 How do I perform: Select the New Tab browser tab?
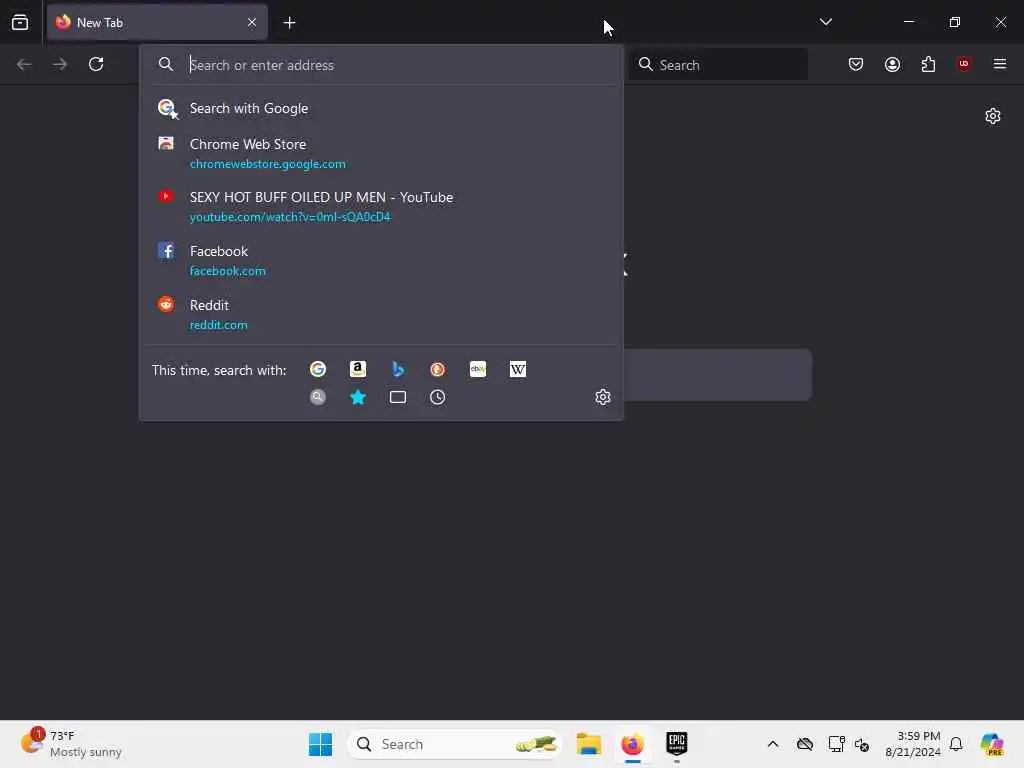[157, 22]
